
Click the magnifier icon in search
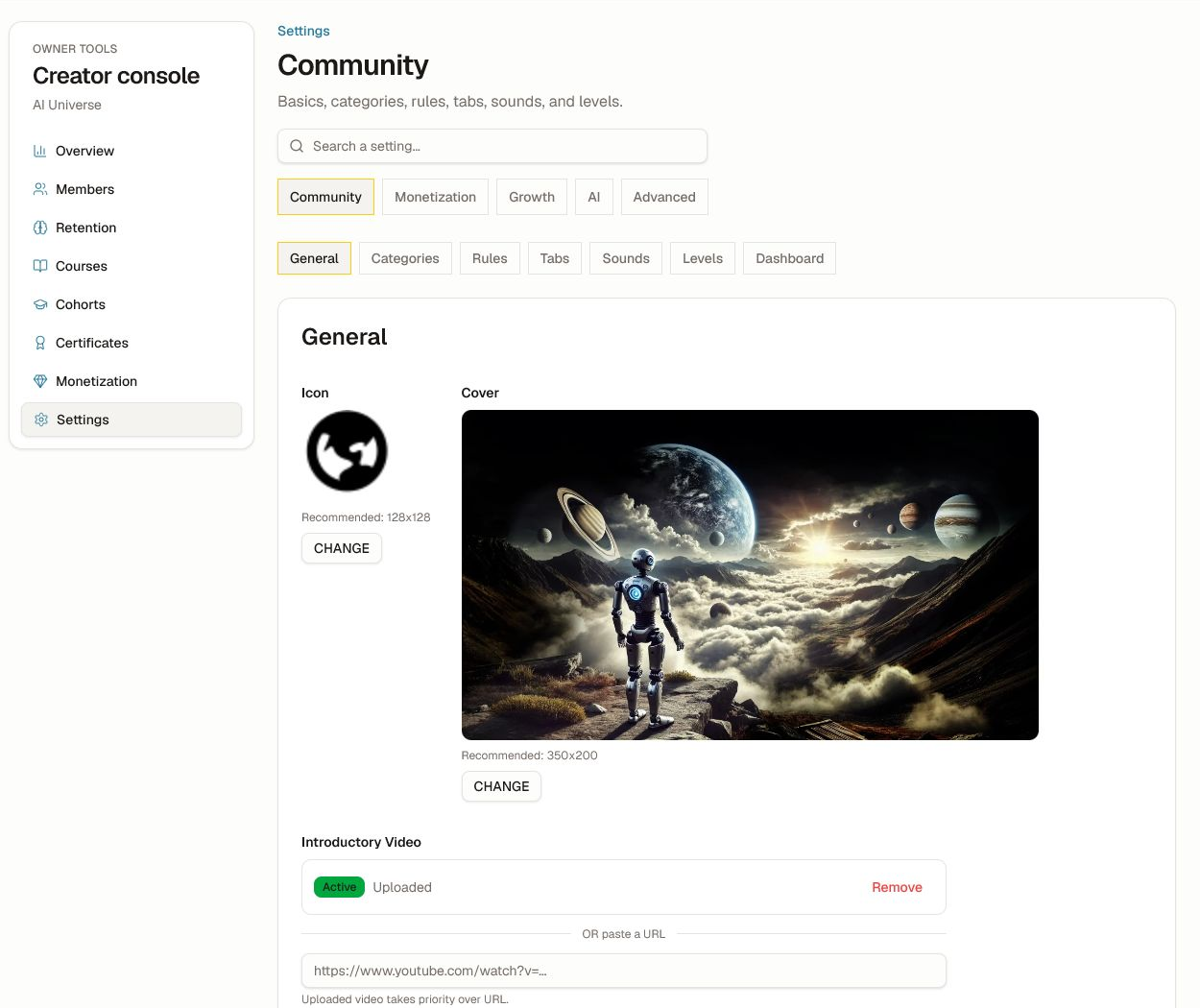point(297,146)
